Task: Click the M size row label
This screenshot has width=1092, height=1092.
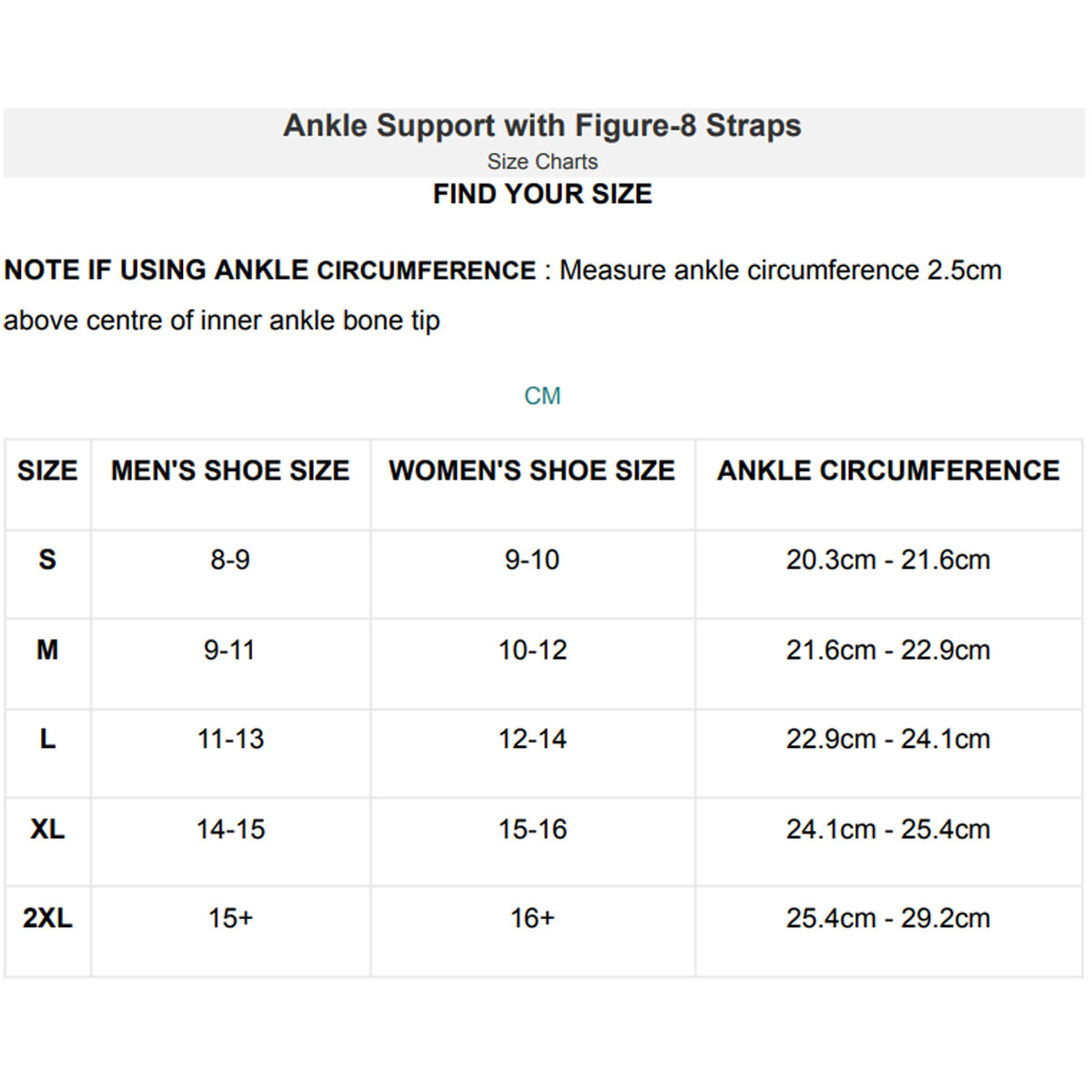Action: pos(47,650)
